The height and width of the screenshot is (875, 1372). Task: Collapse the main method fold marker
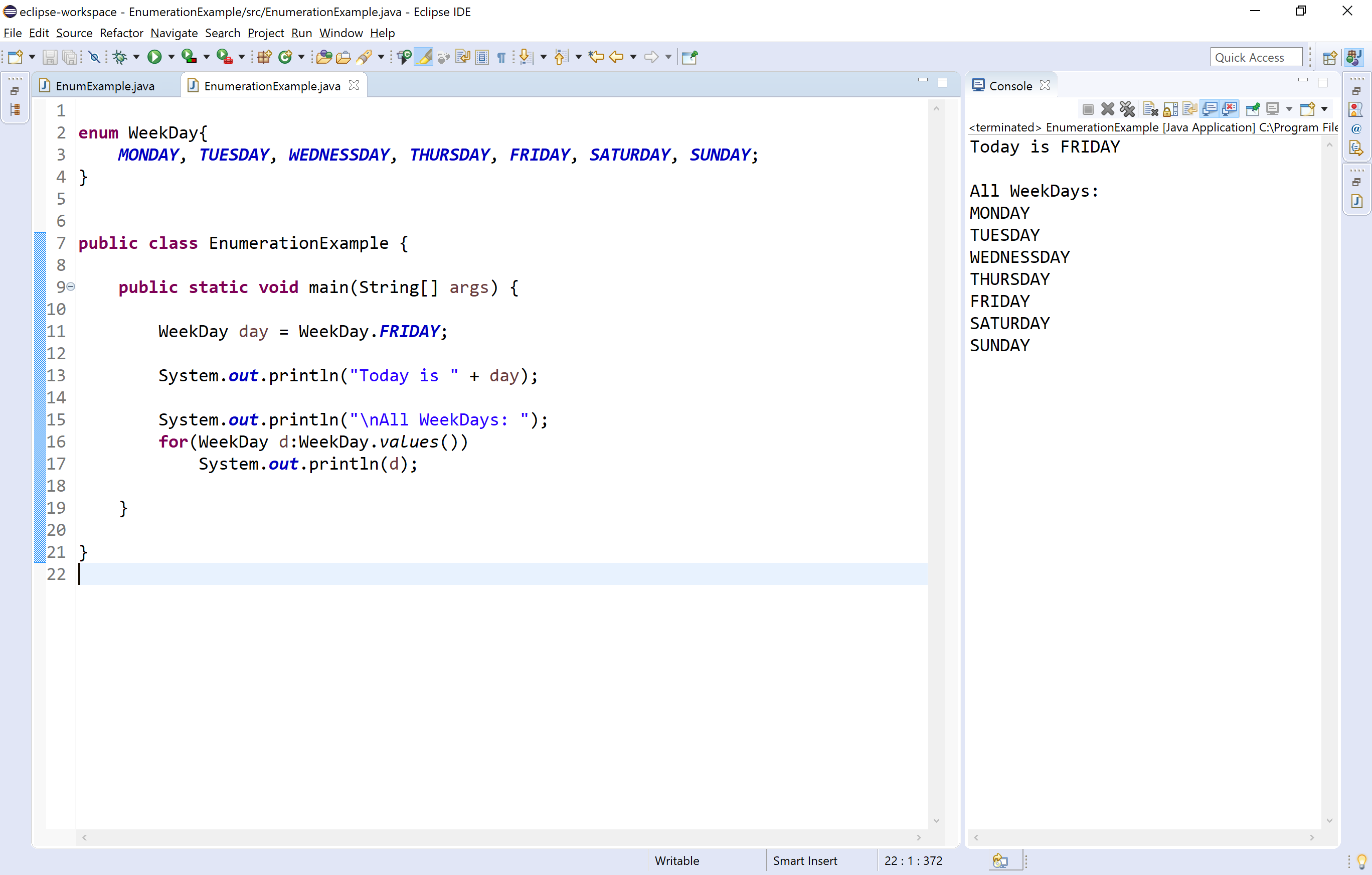(x=70, y=287)
